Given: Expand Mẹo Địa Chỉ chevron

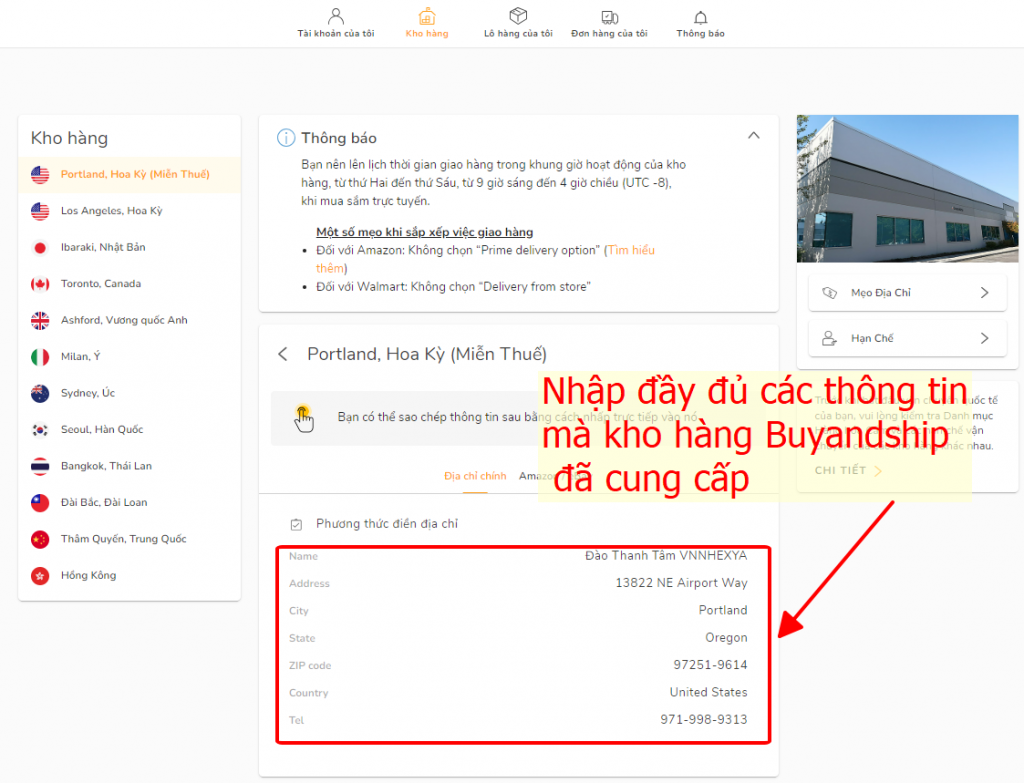Looking at the screenshot, I should pyautogui.click(x=984, y=293).
